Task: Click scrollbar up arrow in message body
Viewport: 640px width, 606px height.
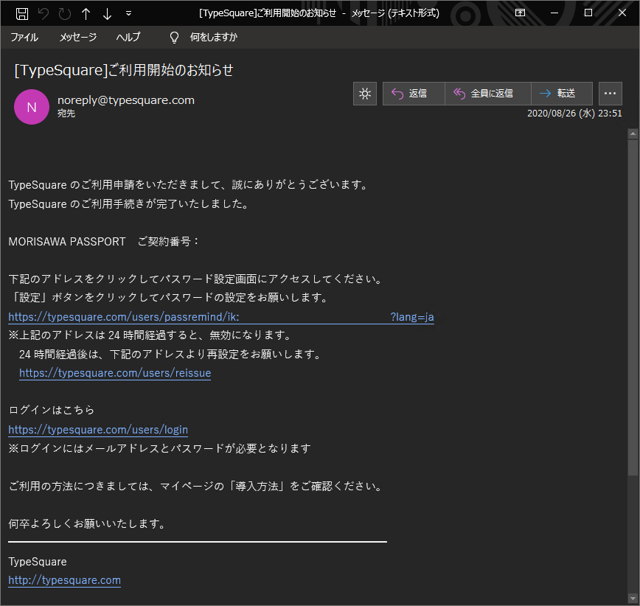Action: 633,134
